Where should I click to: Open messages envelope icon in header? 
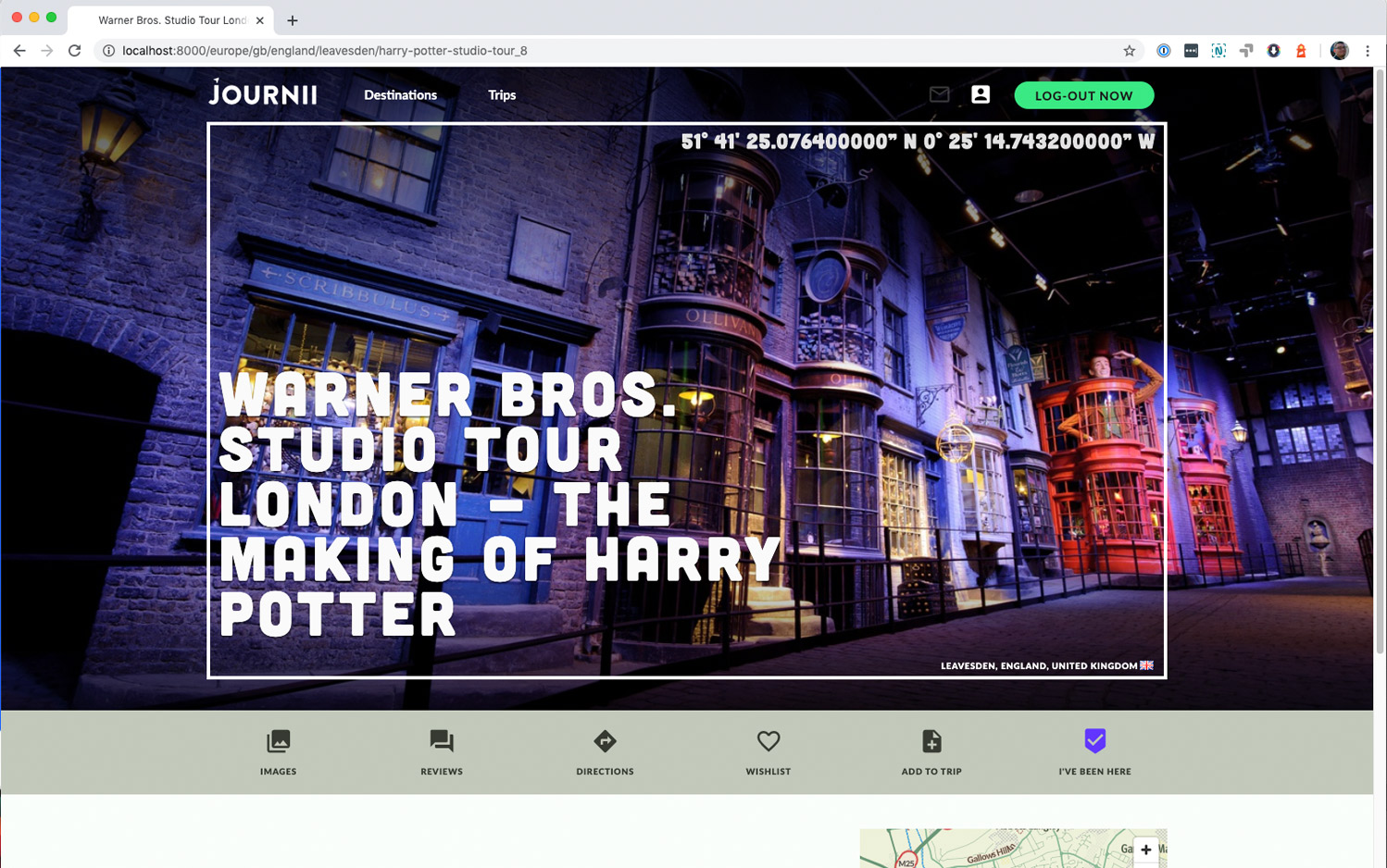click(940, 94)
